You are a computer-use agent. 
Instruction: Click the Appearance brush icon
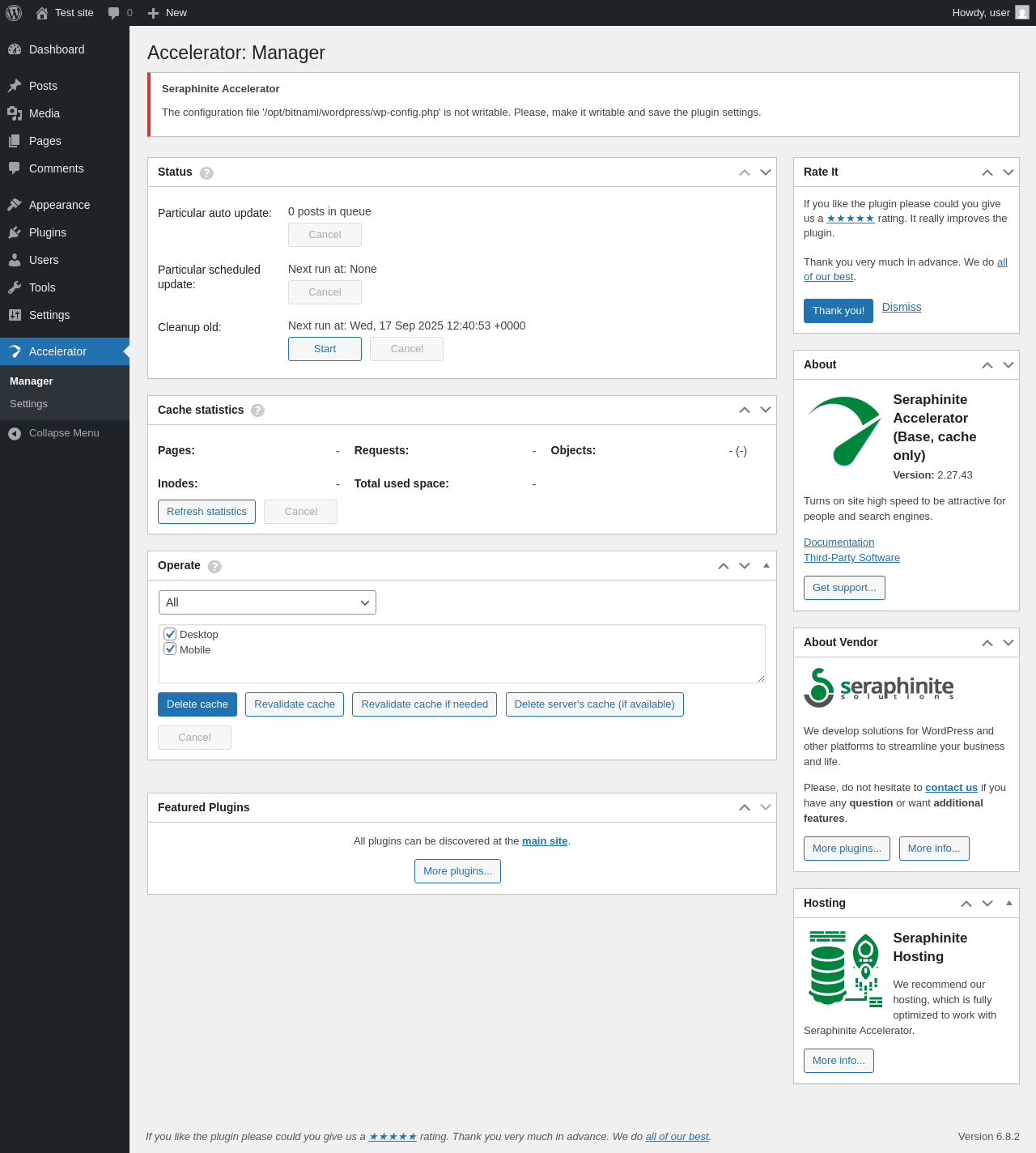point(15,205)
